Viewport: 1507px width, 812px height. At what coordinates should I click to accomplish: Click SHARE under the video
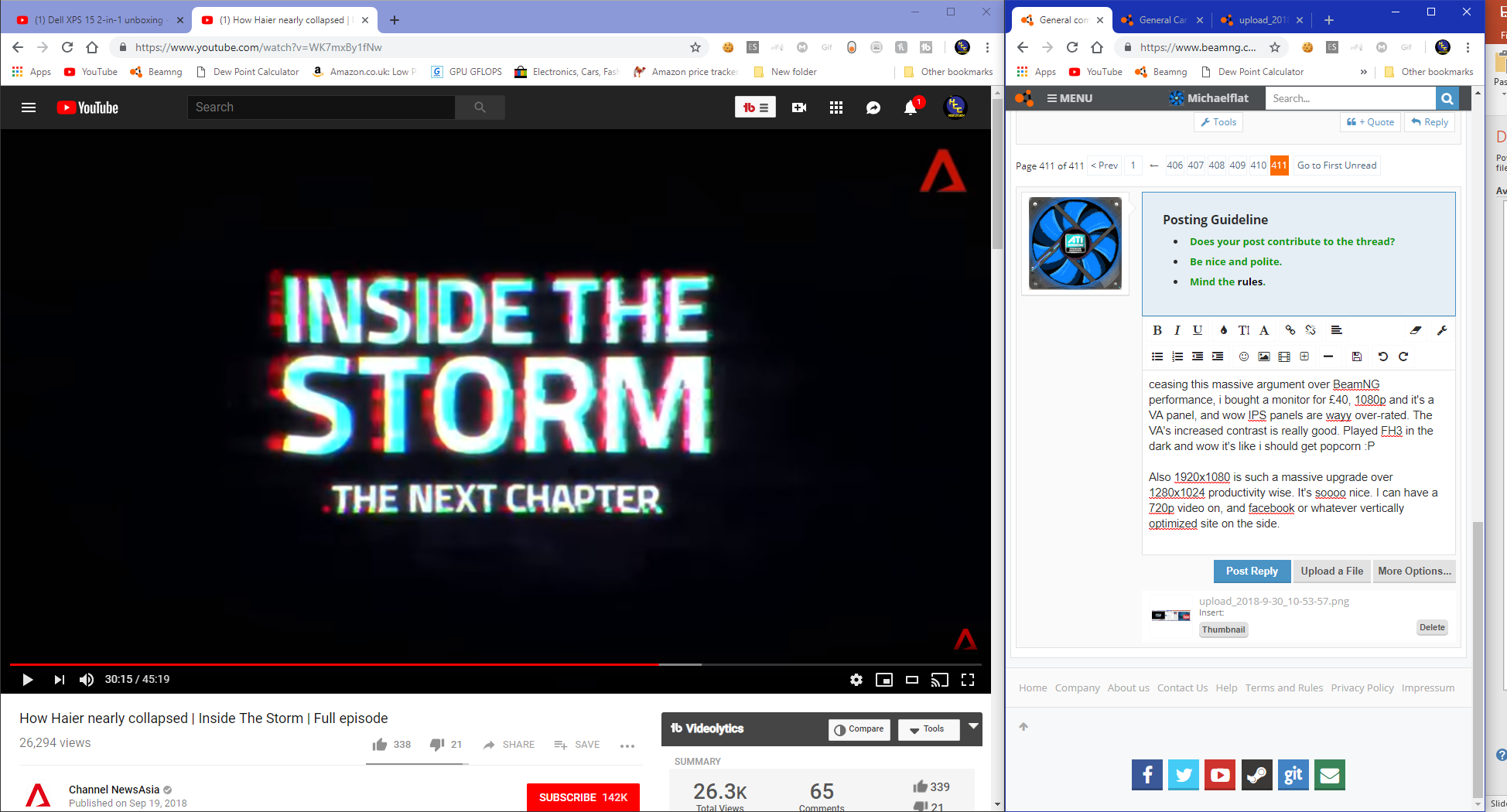(x=509, y=745)
